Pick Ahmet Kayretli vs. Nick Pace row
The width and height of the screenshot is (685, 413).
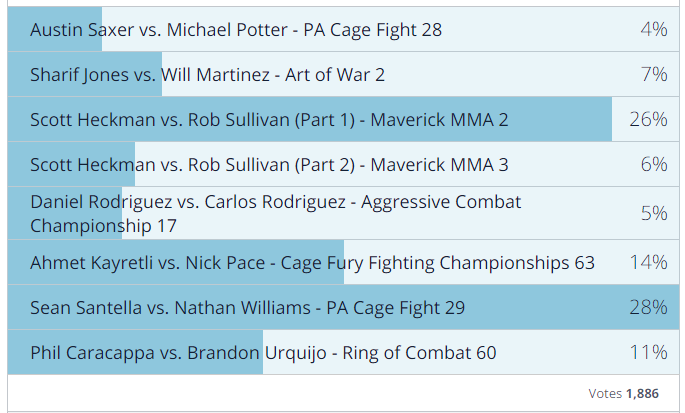(343, 262)
